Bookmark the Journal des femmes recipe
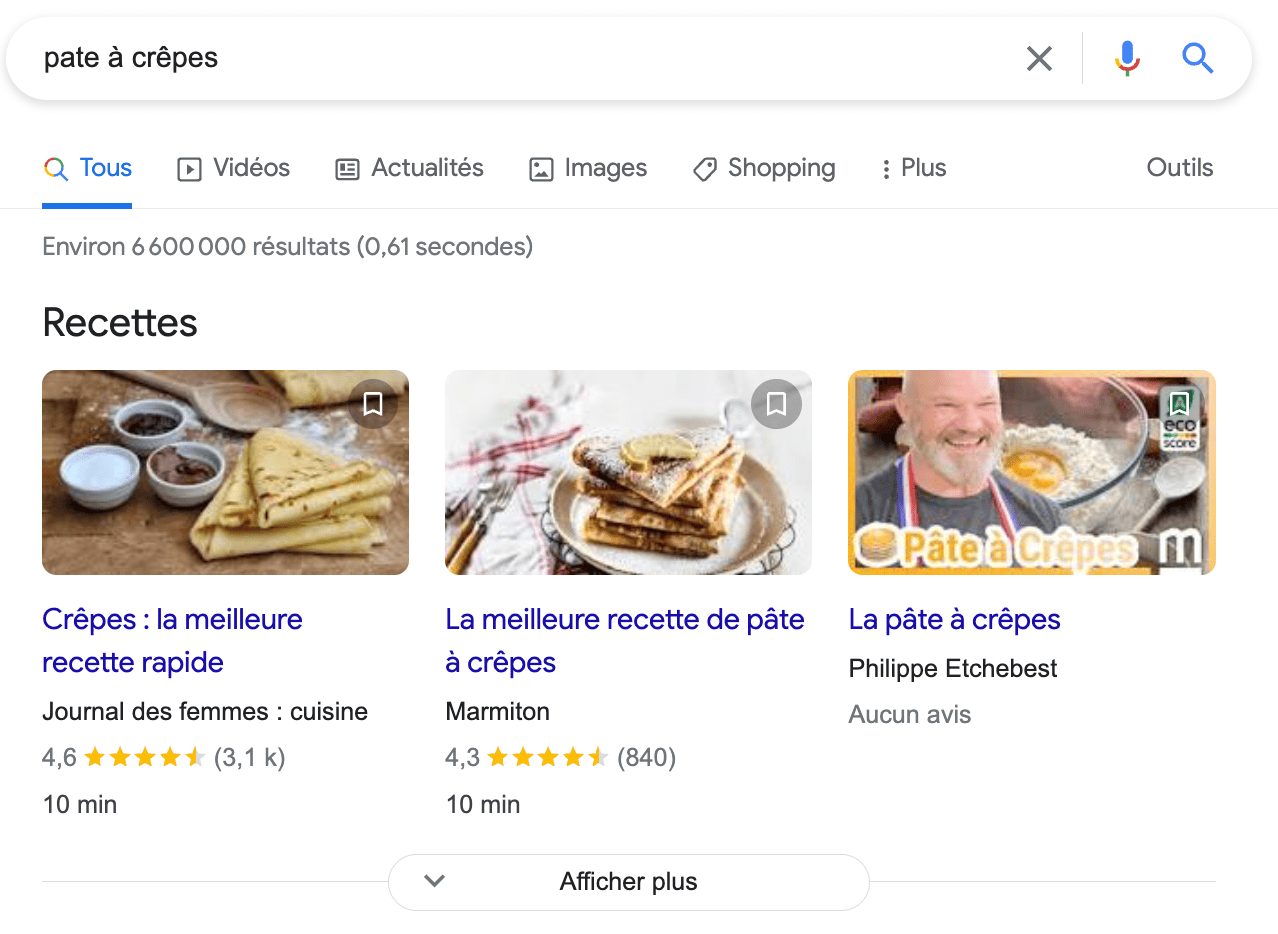 point(373,404)
